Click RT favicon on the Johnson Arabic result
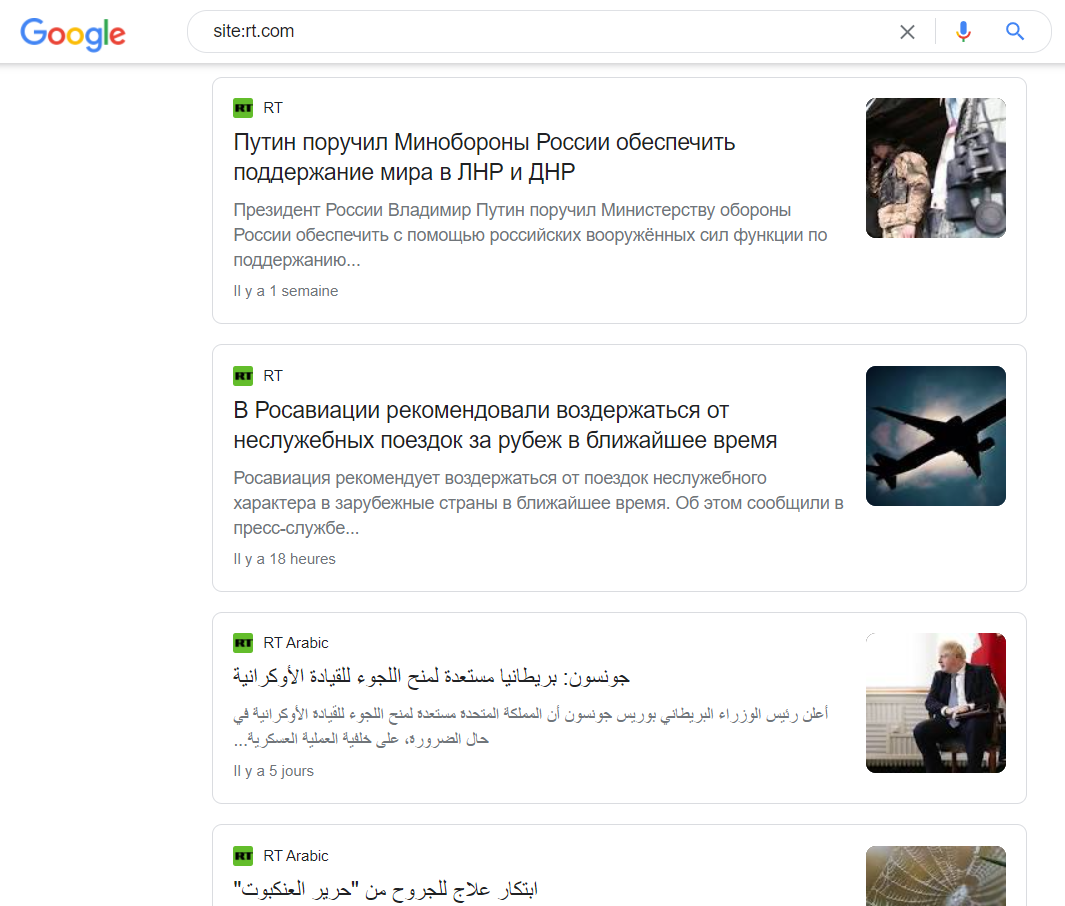The width and height of the screenshot is (1065, 906). pos(243,642)
